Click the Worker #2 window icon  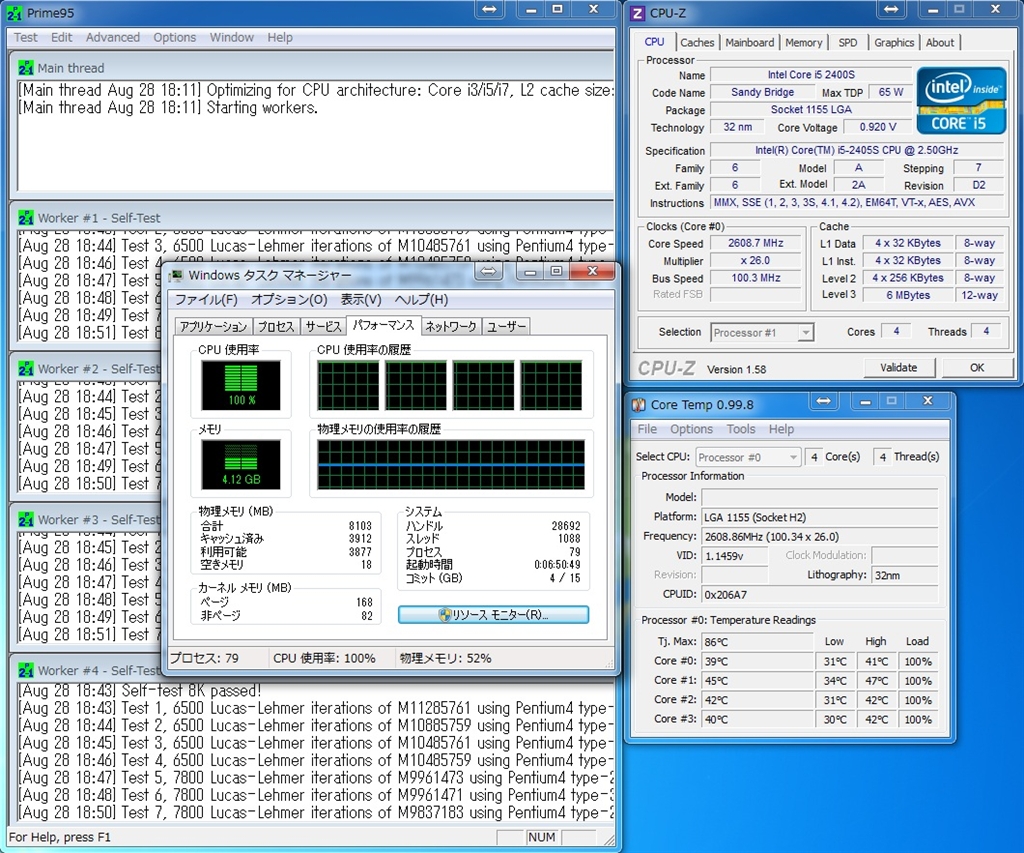tap(26, 368)
